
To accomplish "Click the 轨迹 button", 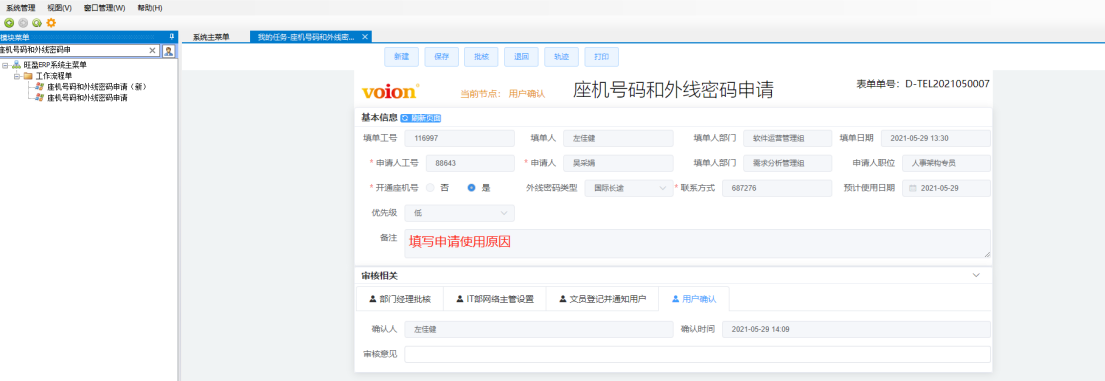I will (562, 57).
